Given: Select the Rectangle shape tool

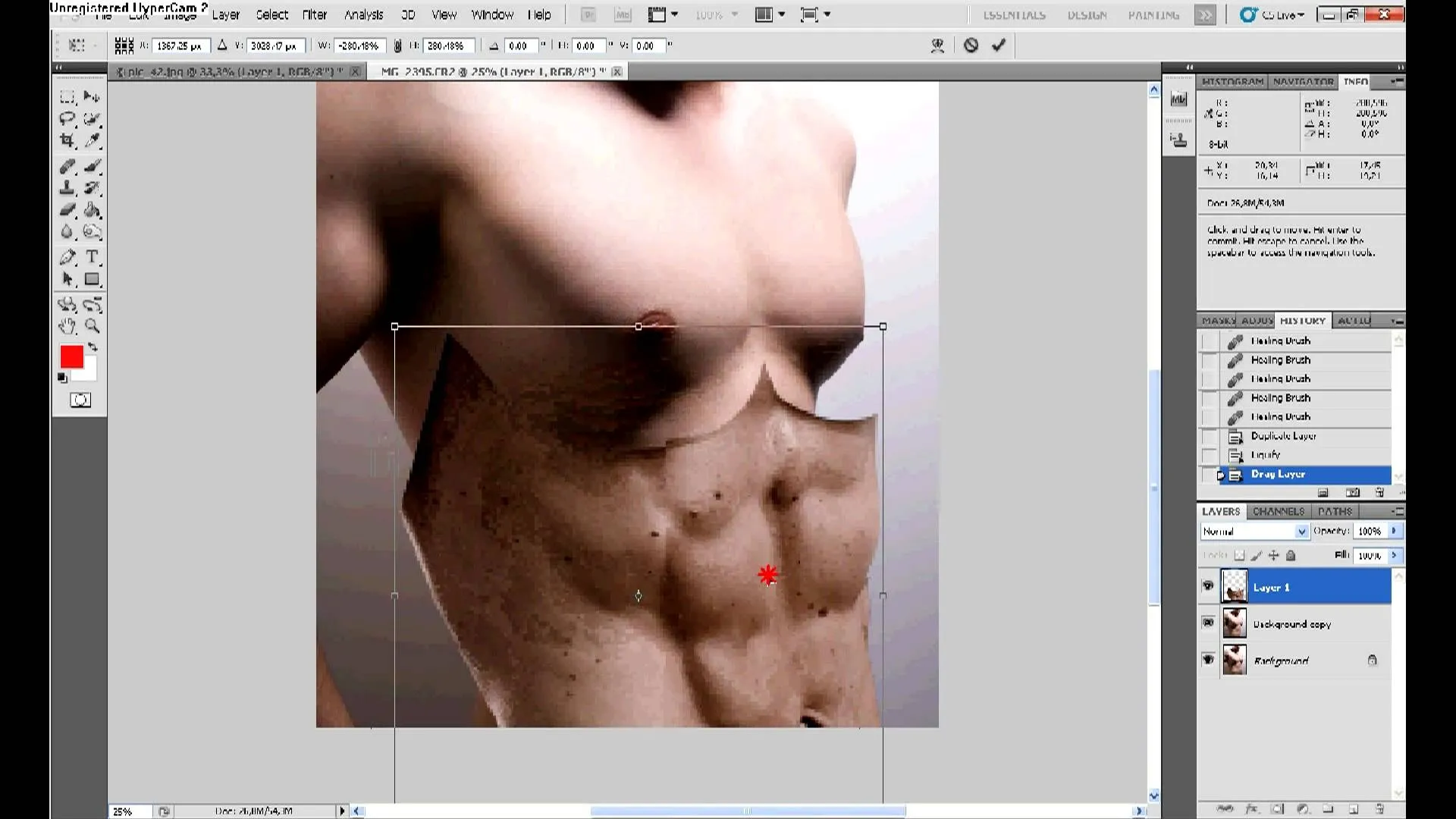Looking at the screenshot, I should pos(92,279).
